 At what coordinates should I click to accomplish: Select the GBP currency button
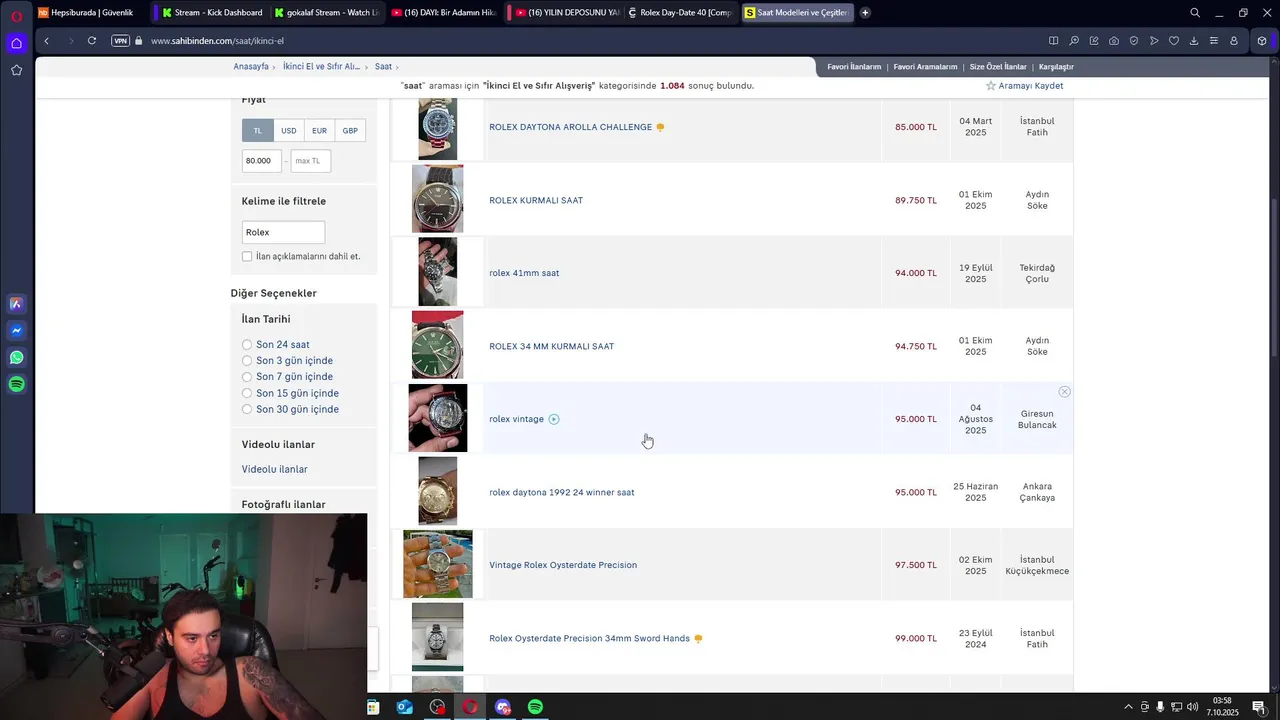click(350, 131)
